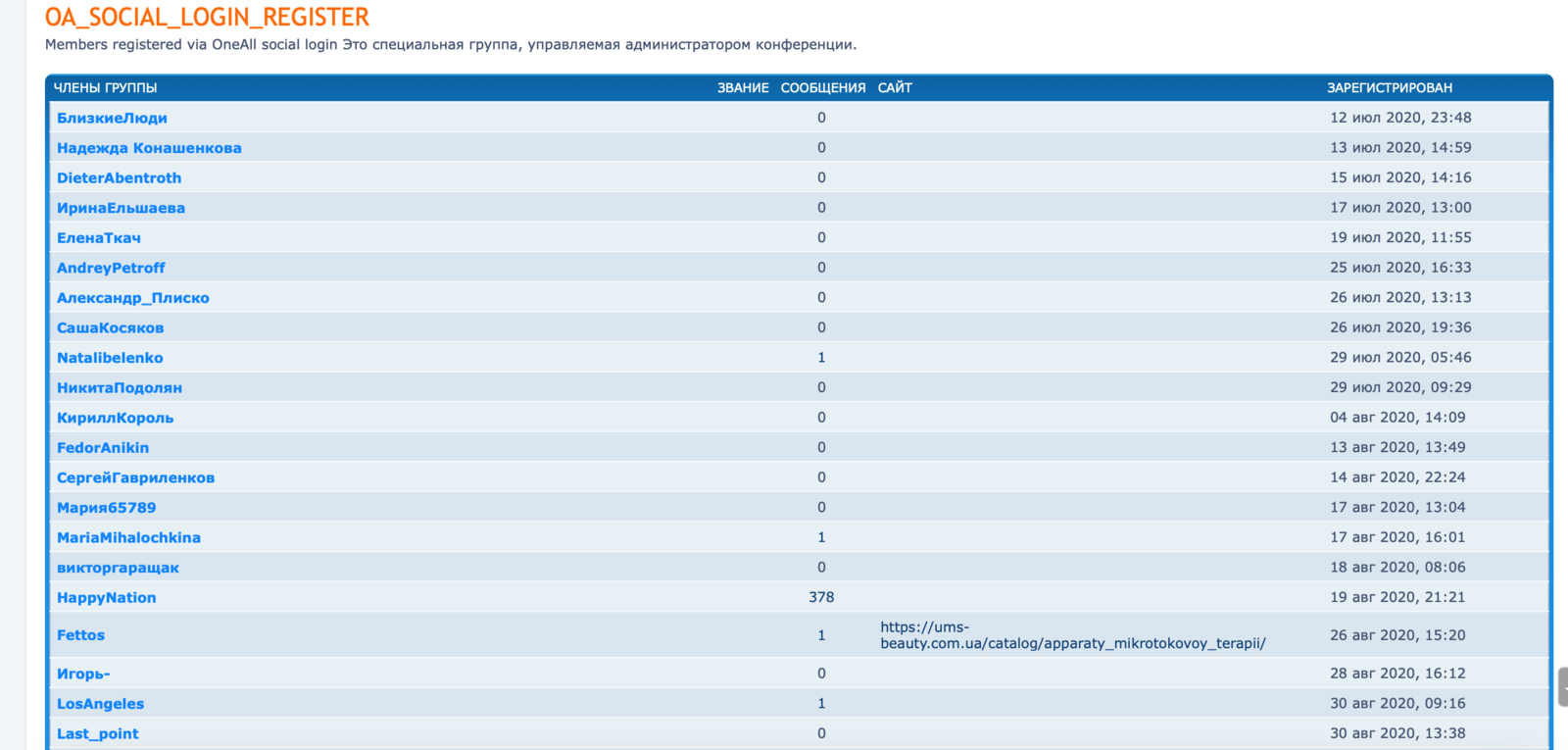Open Мария65789 member profile
The height and width of the screenshot is (750, 1568).
[x=106, y=508]
